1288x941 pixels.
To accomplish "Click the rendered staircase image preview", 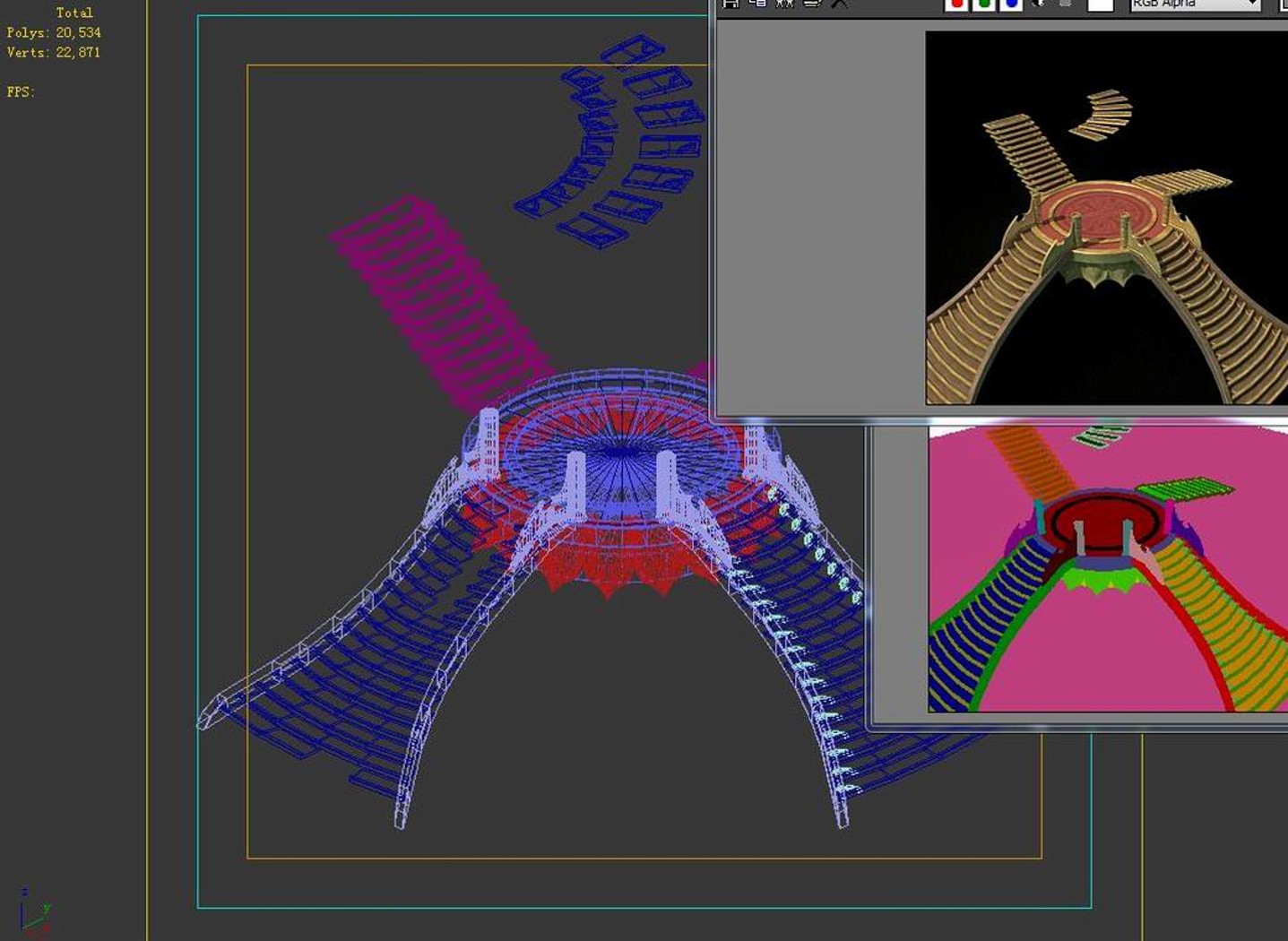I will 1106,218.
